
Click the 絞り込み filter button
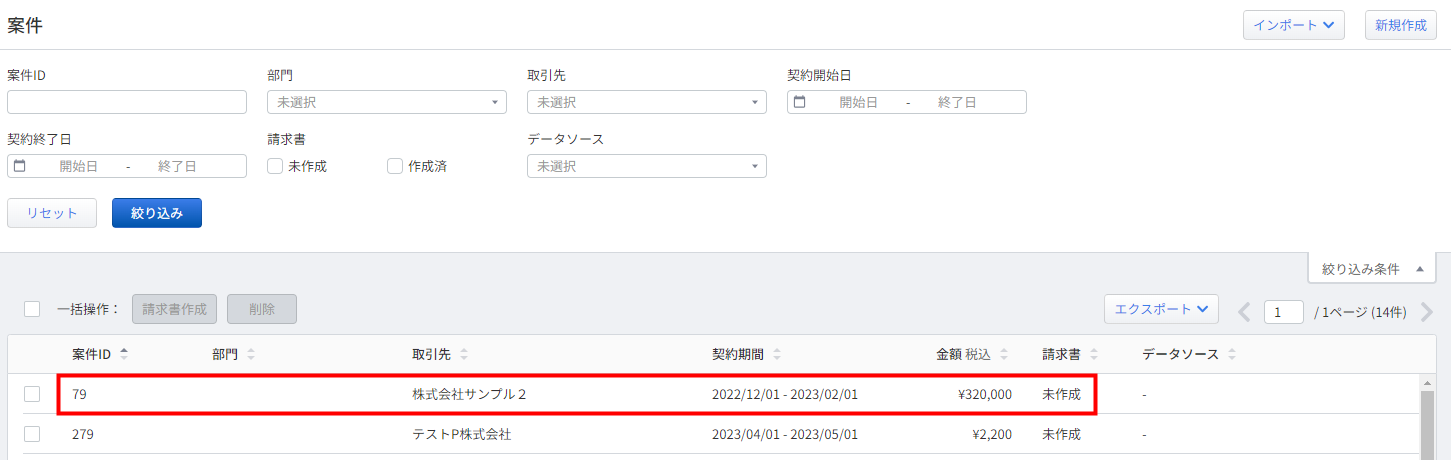157,213
